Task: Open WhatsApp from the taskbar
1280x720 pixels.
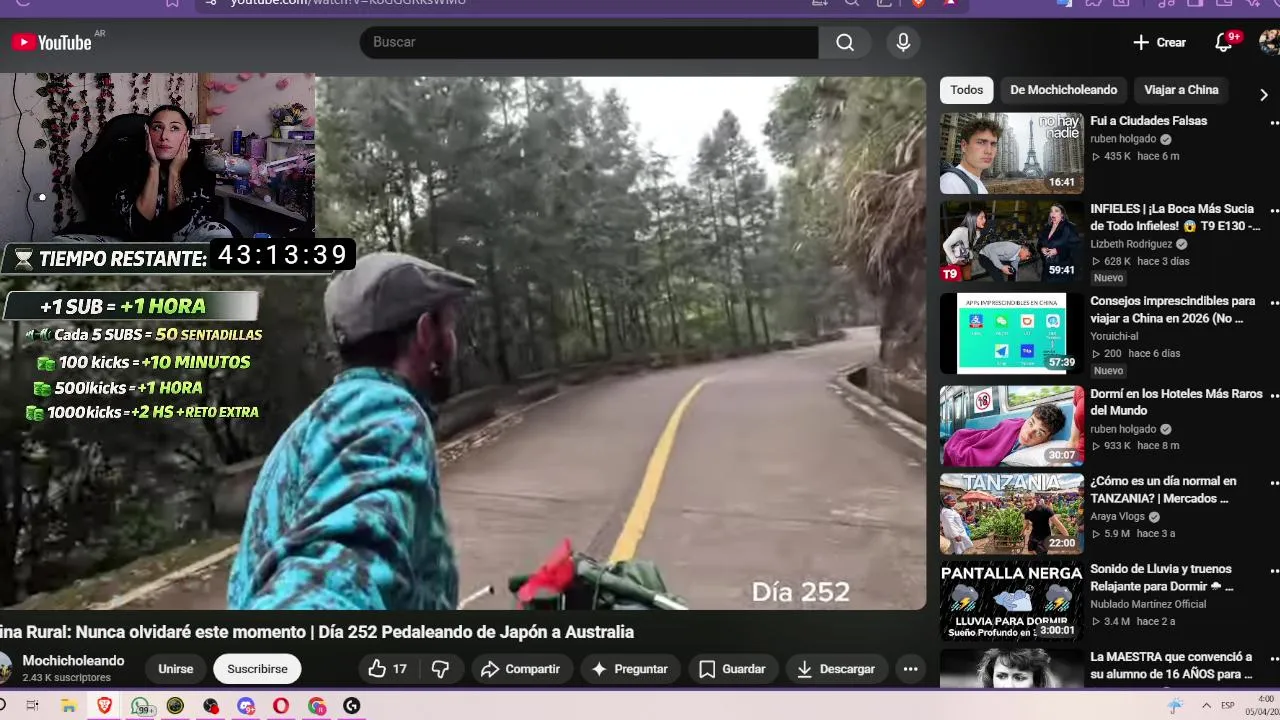Action: pyautogui.click(x=141, y=706)
